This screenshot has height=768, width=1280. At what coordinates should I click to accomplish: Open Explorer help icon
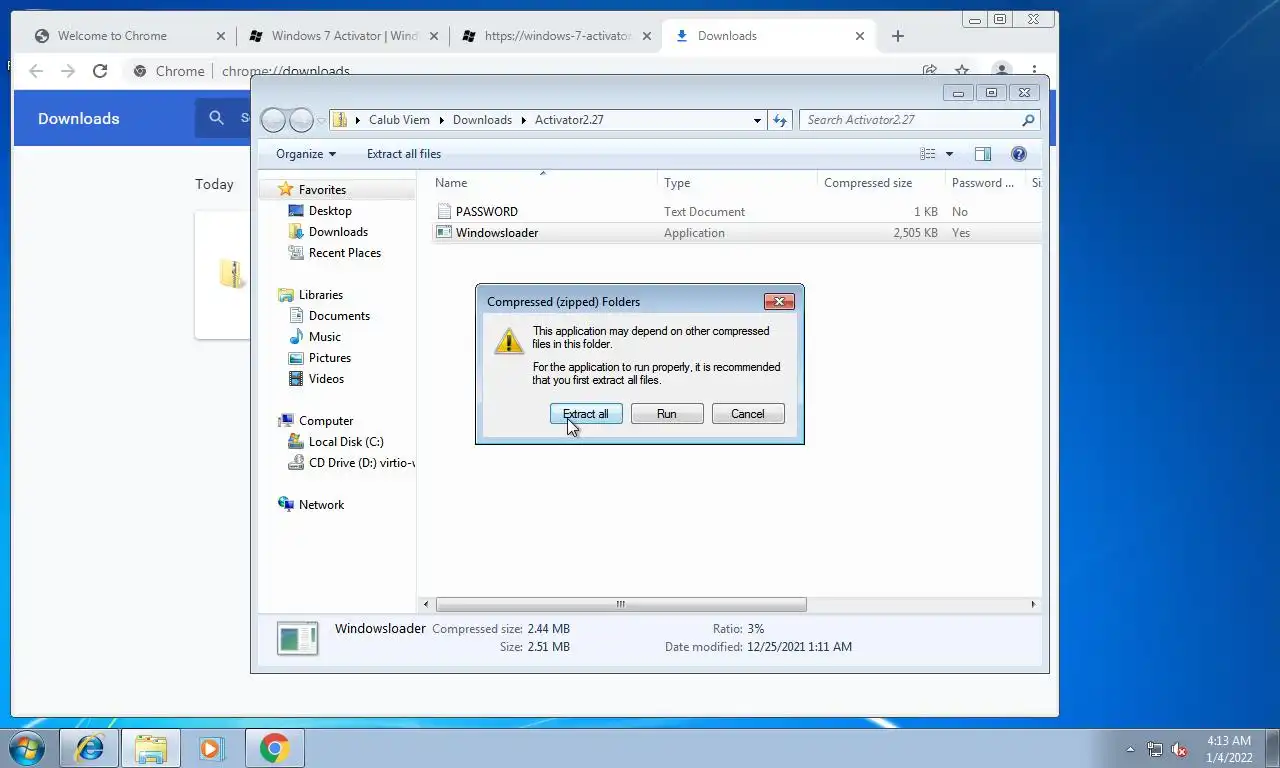pos(1019,154)
